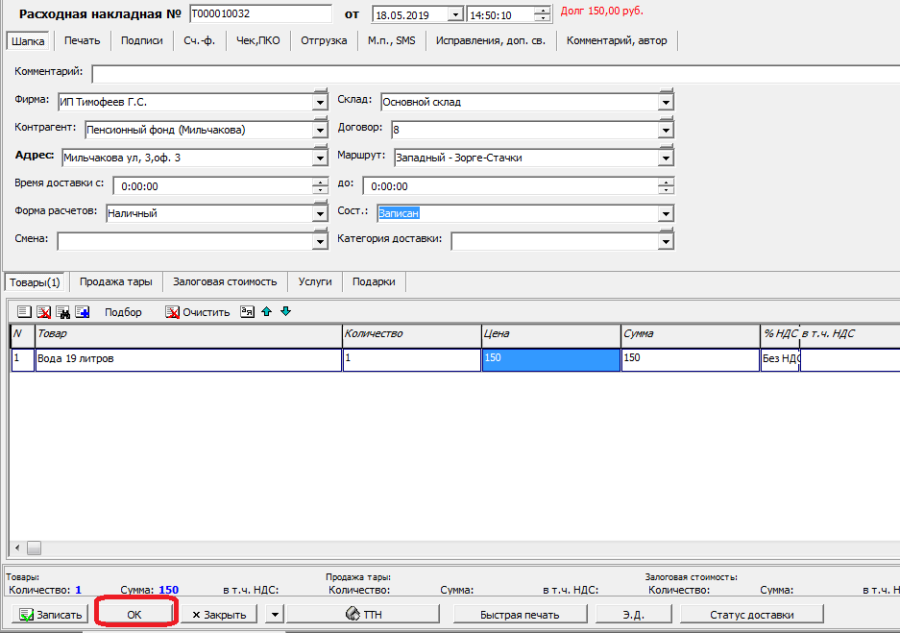The width and height of the screenshot is (900, 633).
Task: Click the OK button
Action: tap(135, 614)
